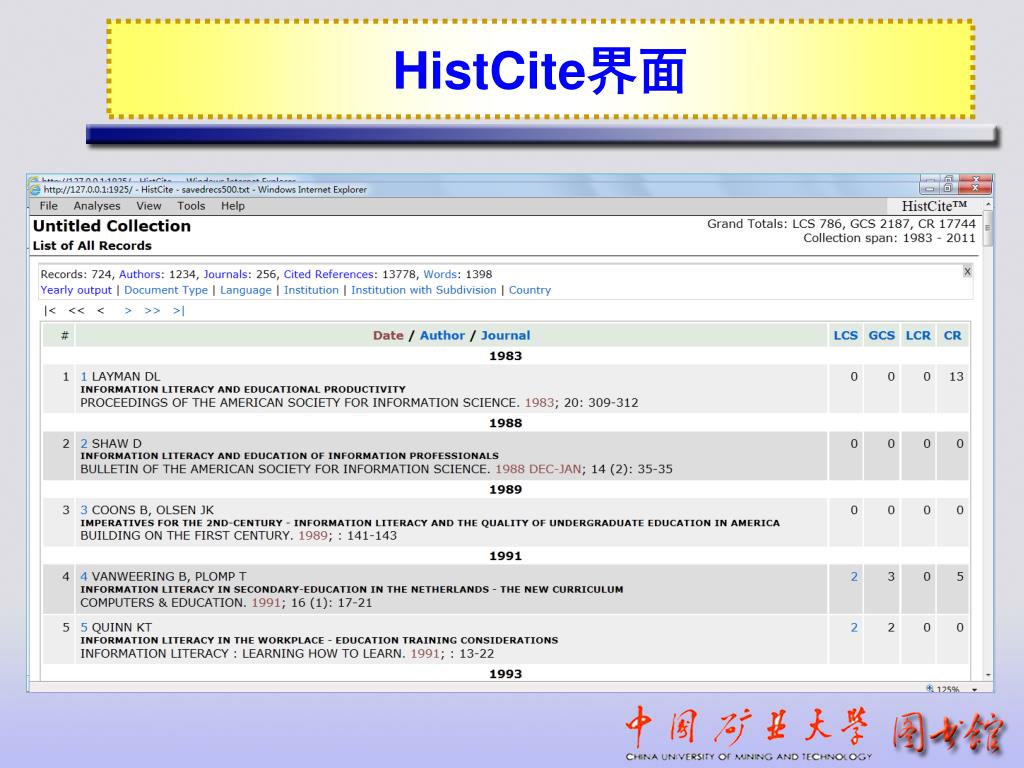
Task: Open the Document Type breakdown
Action: tap(166, 290)
